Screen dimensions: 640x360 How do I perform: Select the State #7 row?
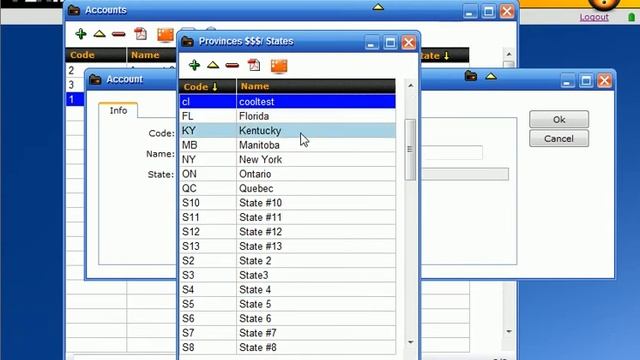pos(287,333)
